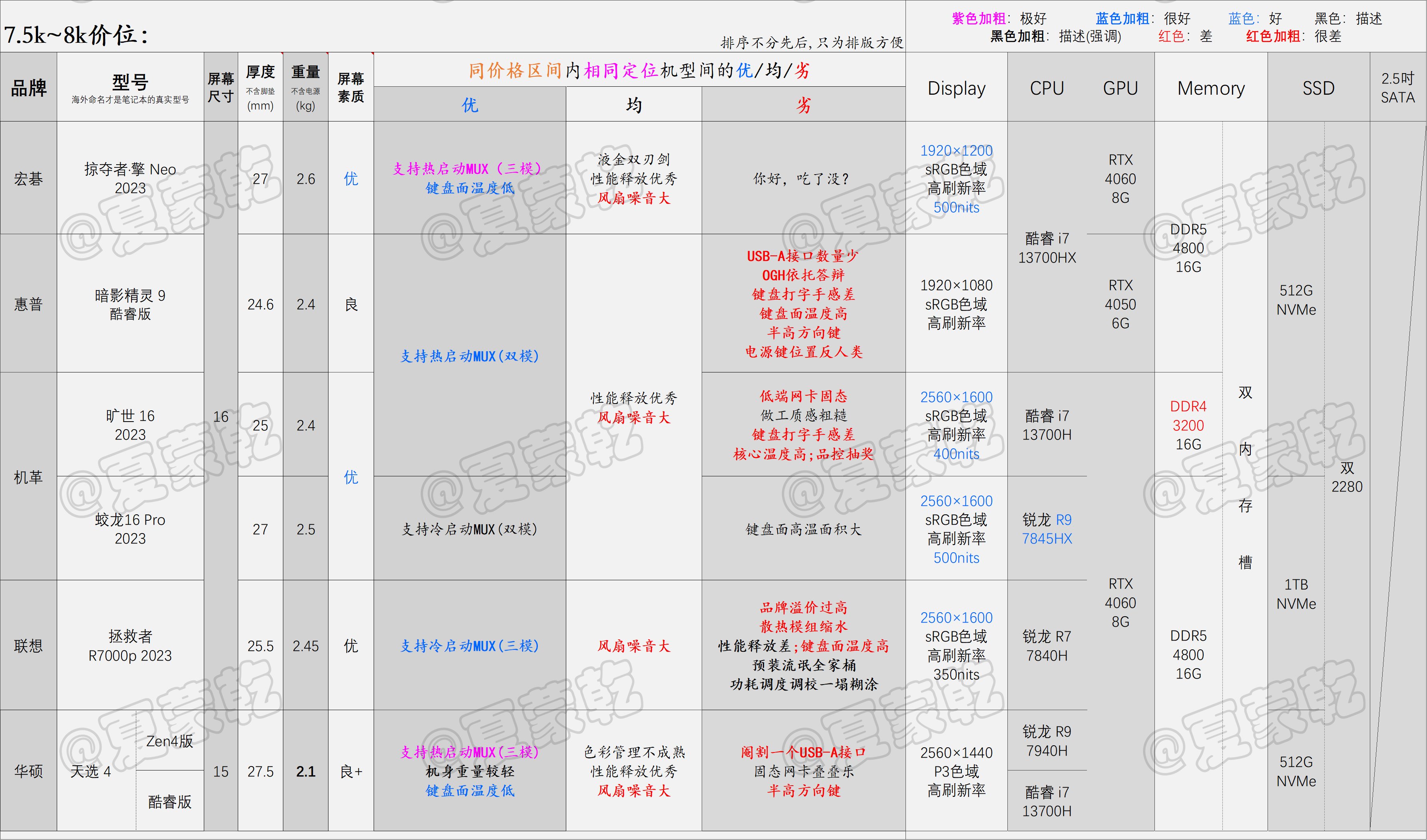Select the display resolution '1920×1080'
This screenshot has width=1427, height=840.
click(956, 285)
